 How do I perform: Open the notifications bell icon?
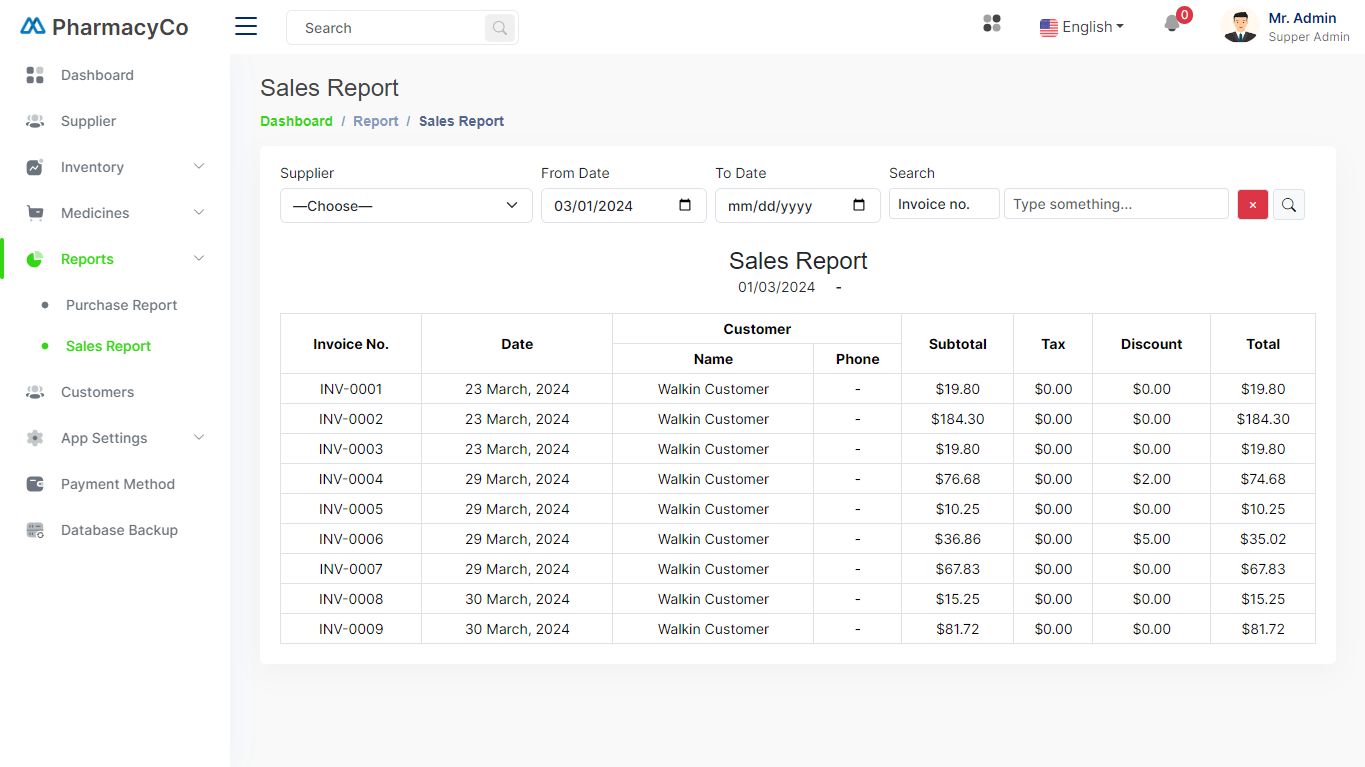[1172, 24]
